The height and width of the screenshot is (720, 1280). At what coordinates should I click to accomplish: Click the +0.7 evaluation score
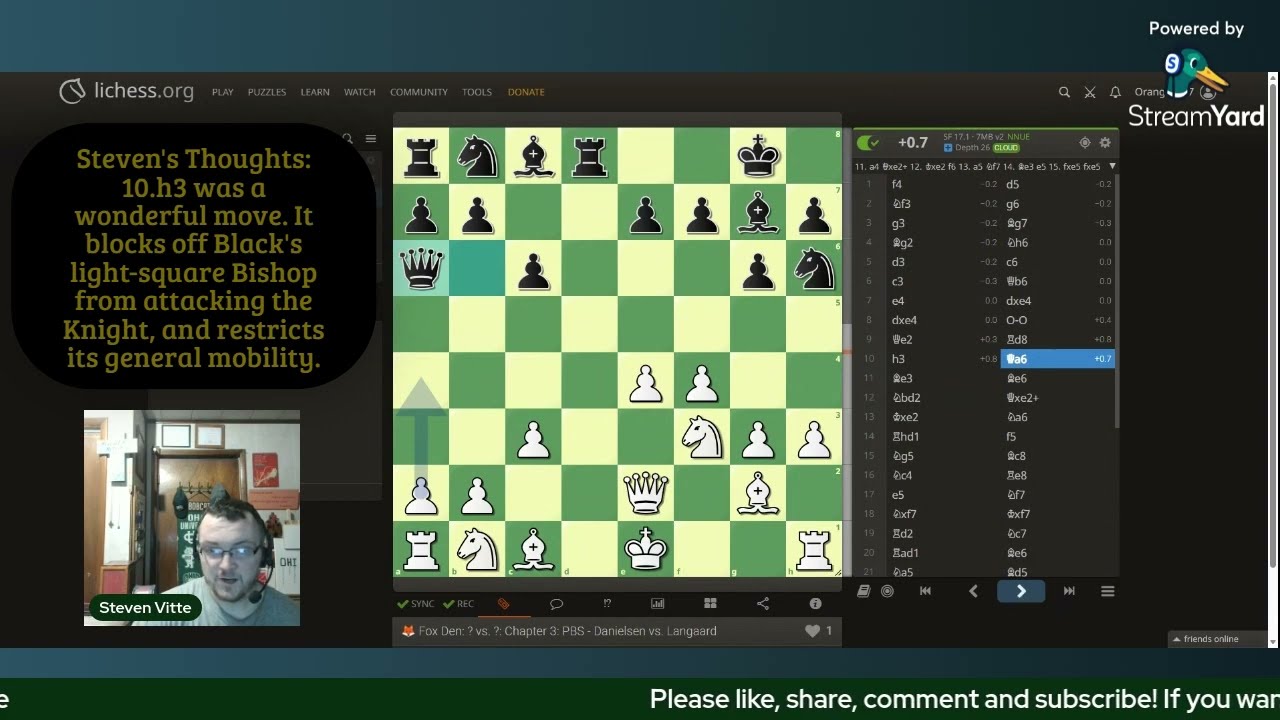tap(912, 143)
